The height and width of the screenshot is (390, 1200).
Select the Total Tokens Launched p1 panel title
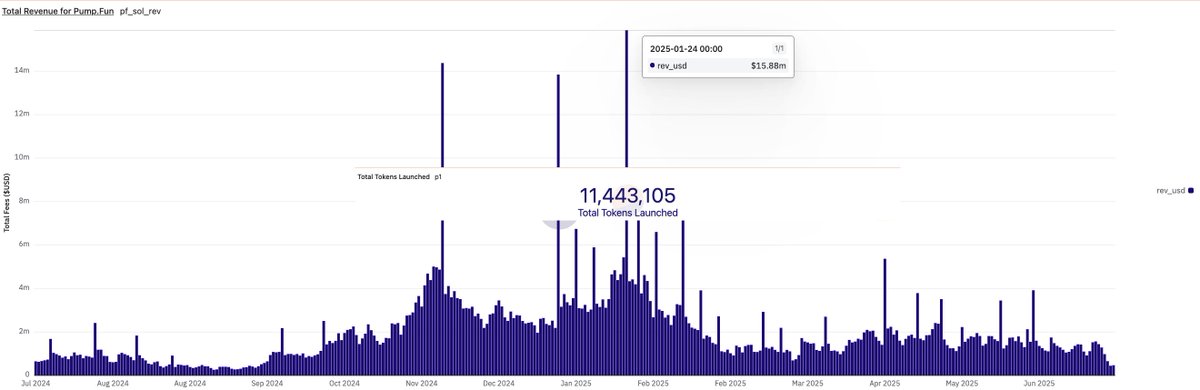[x=399, y=176]
